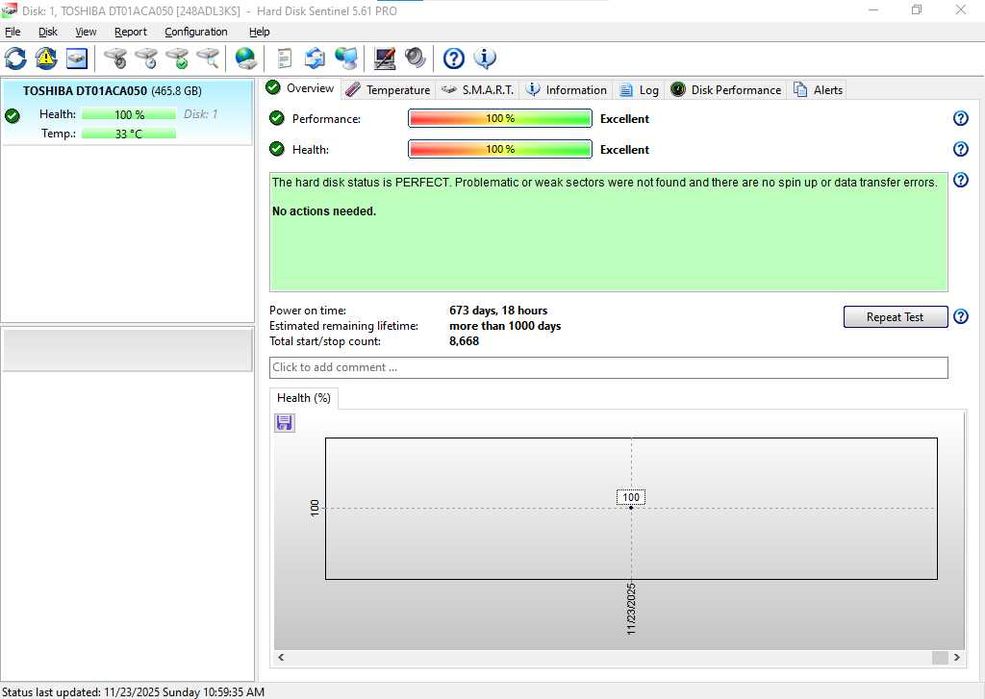Viewport: 985px width, 699px height.
Task: Open the View menu
Action: coord(86,31)
